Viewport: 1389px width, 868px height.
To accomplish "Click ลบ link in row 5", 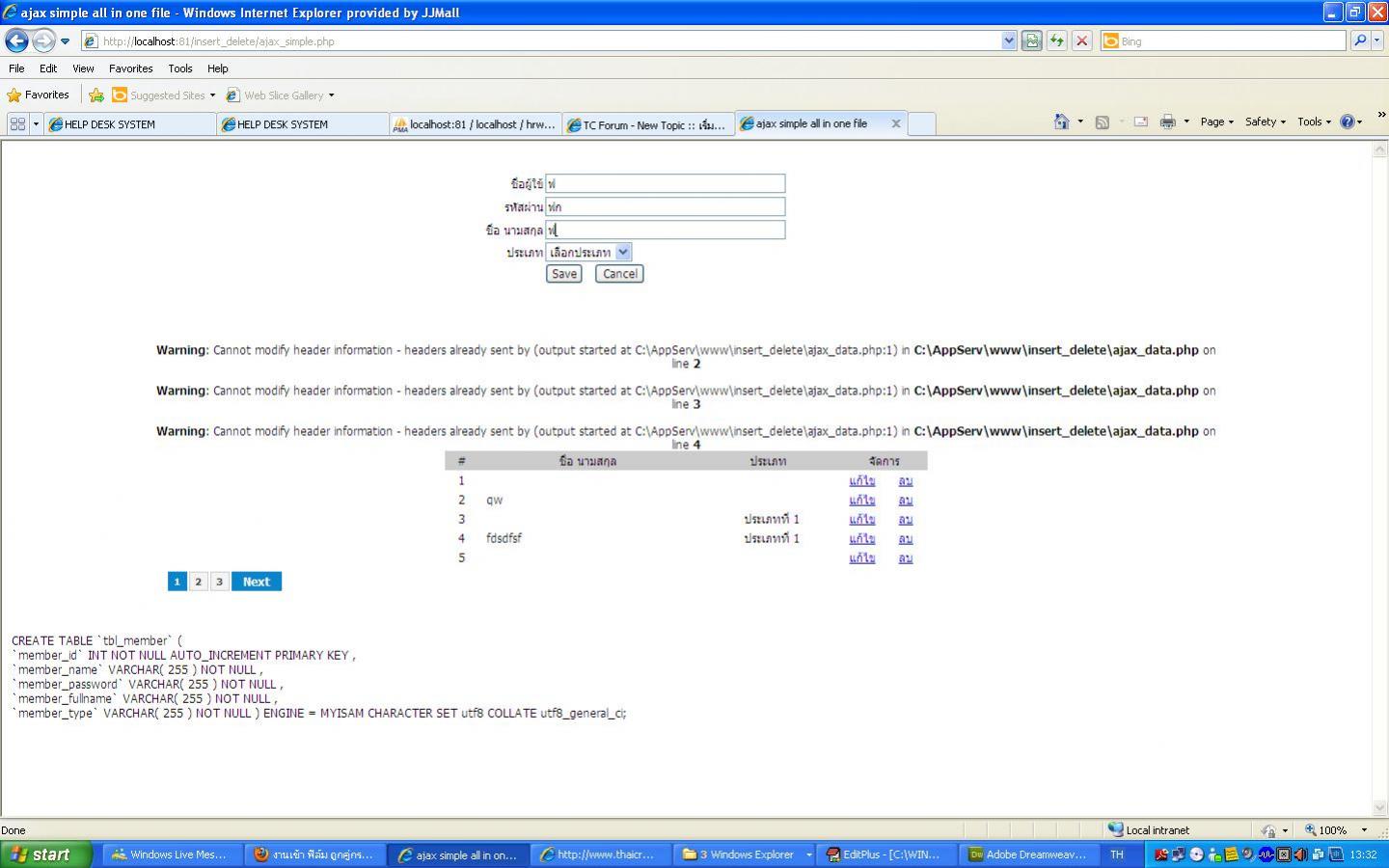I will tap(905, 557).
